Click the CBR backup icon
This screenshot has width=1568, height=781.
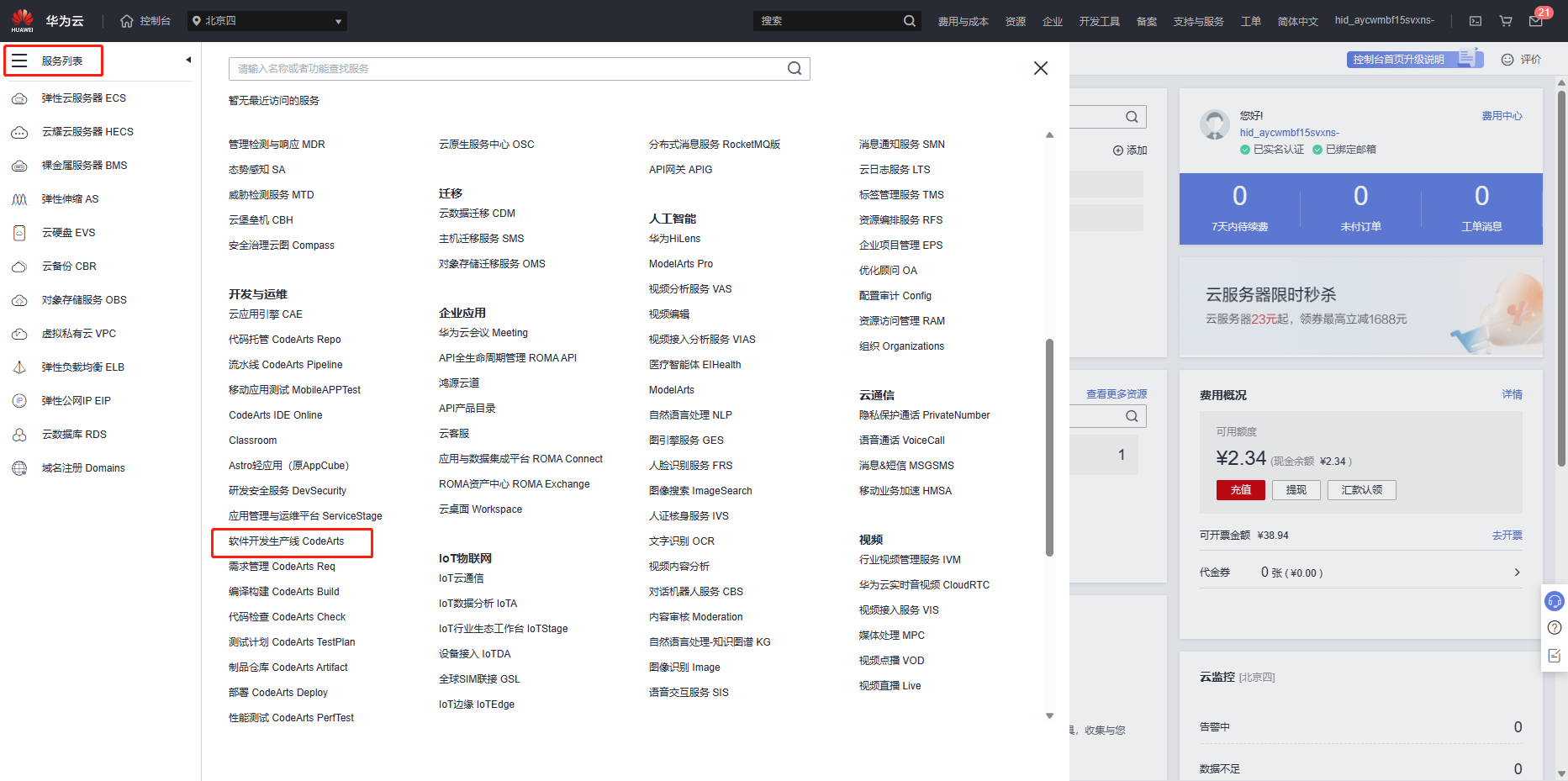point(19,266)
